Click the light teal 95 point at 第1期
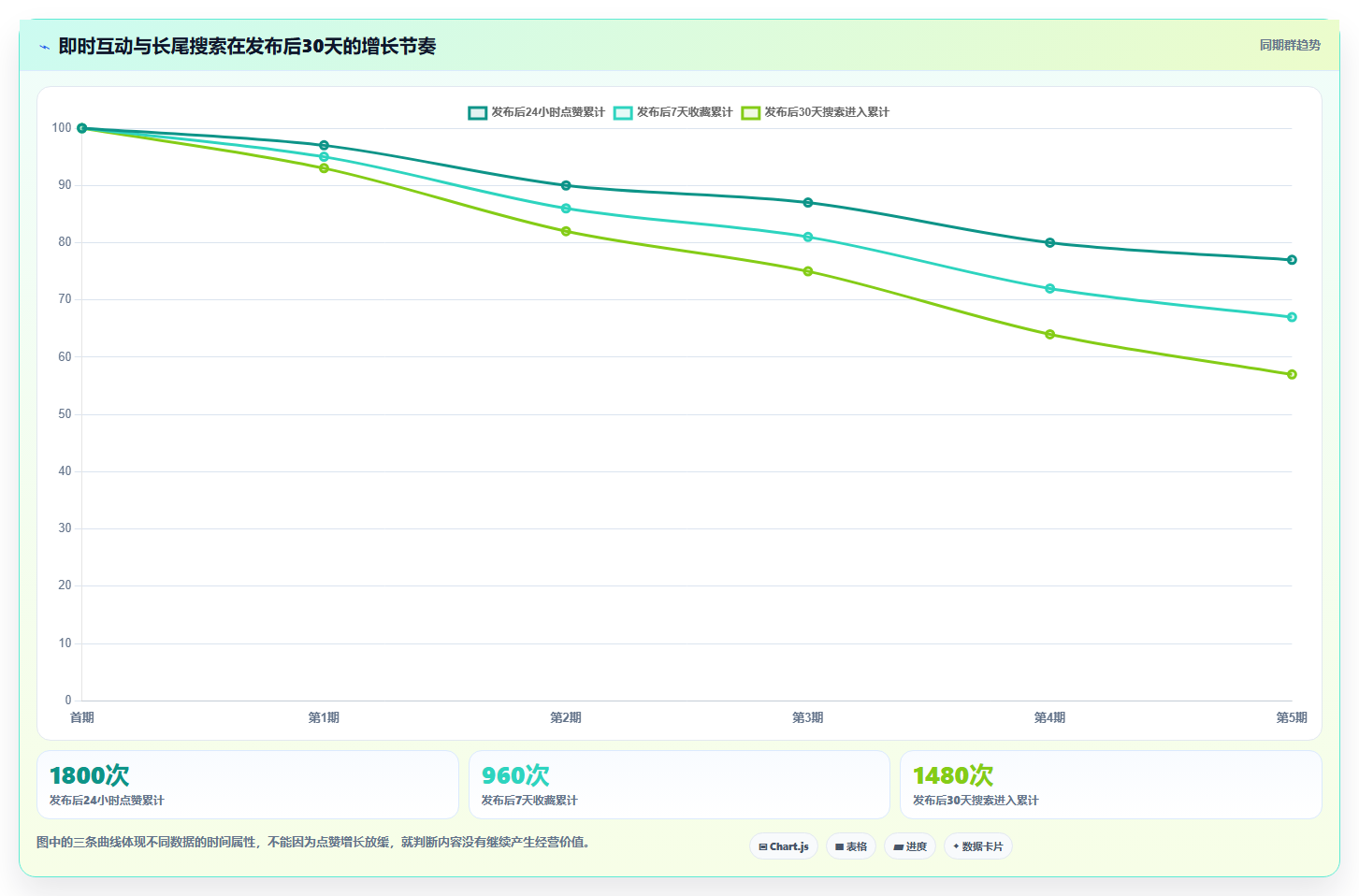Viewport: 1359px width, 896px height. pos(324,157)
